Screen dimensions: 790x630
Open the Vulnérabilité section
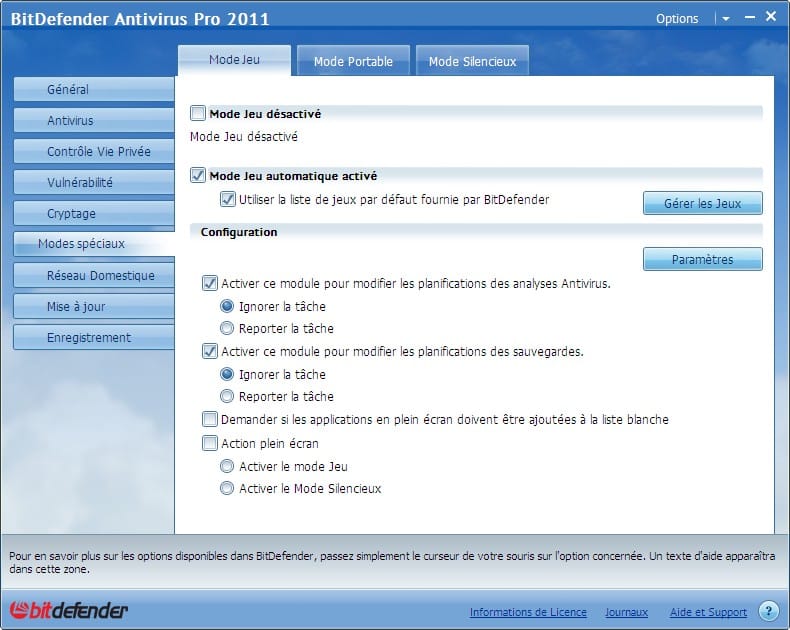coord(94,182)
